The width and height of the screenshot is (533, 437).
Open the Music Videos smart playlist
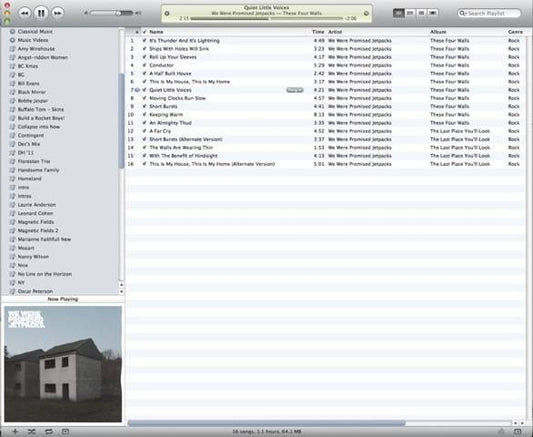tap(33, 40)
